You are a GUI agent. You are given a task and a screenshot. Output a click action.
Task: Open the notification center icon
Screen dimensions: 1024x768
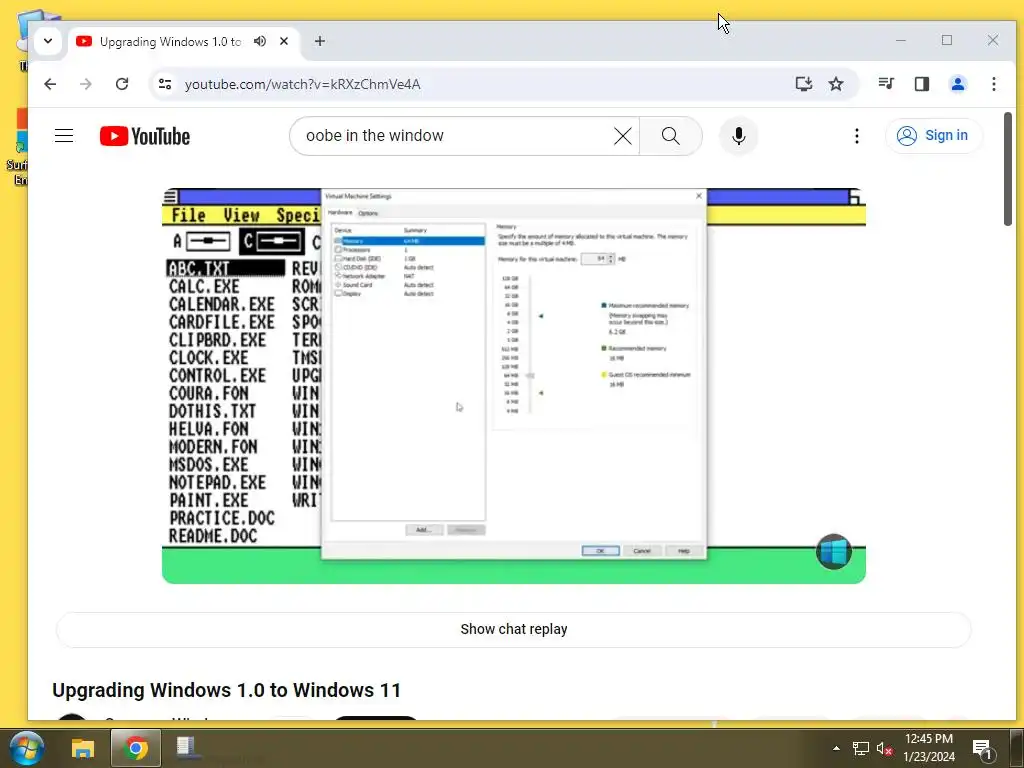(x=983, y=748)
